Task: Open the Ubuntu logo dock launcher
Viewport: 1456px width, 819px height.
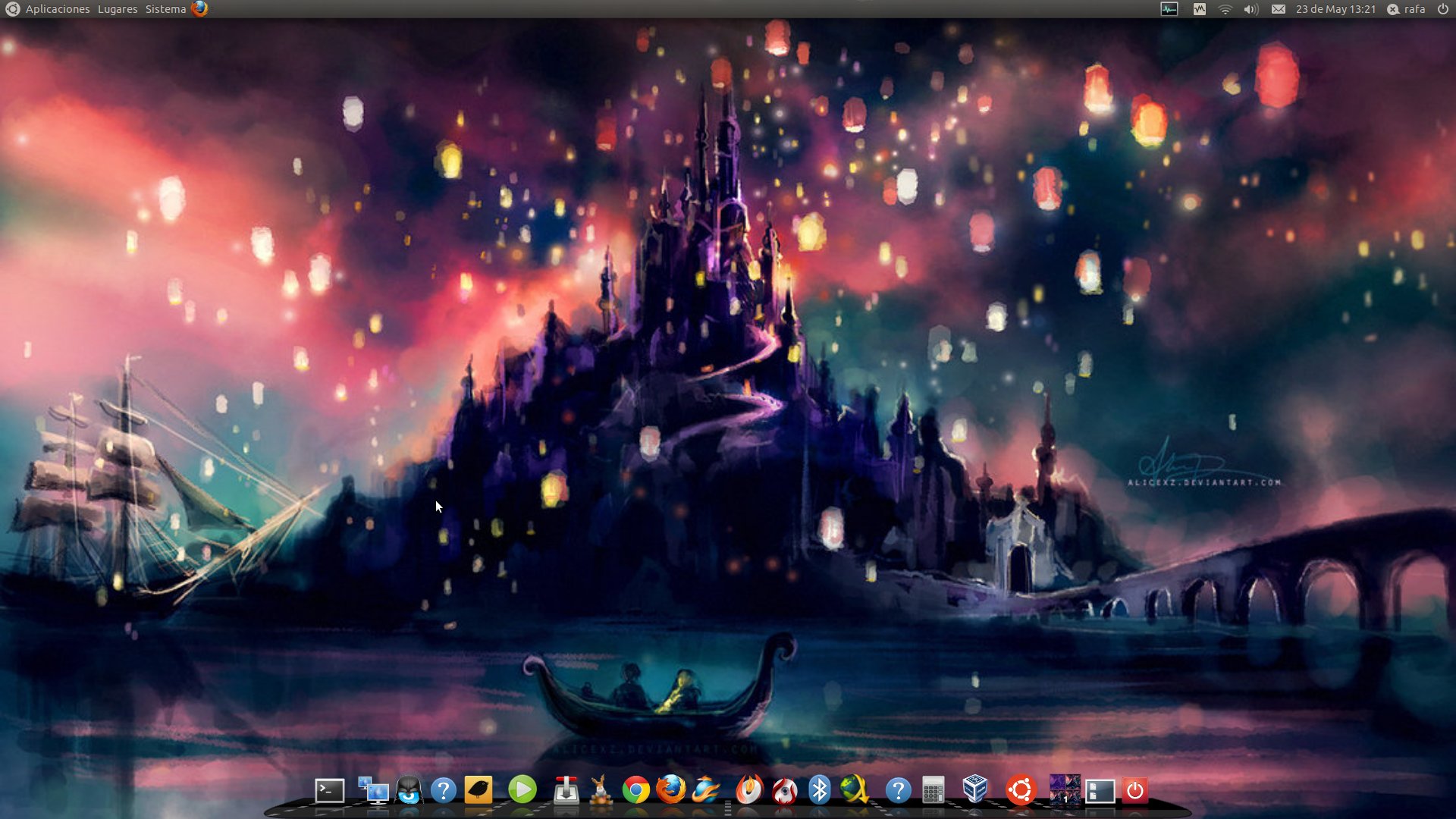Action: [1021, 790]
